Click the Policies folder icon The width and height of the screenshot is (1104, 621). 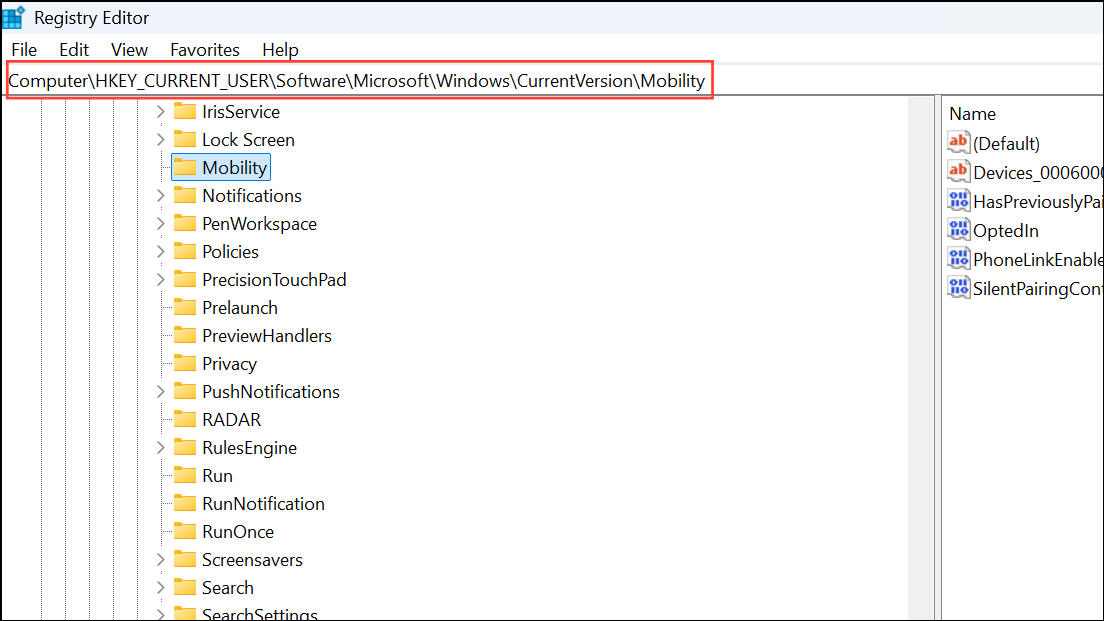(184, 251)
